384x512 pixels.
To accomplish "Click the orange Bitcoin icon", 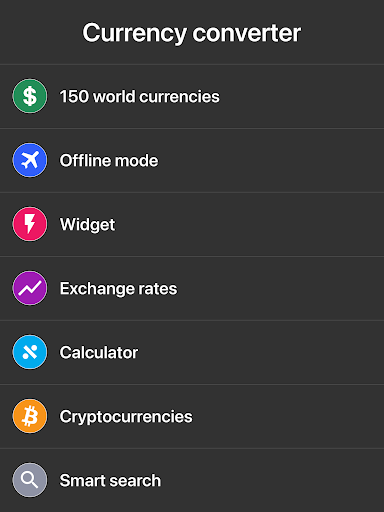I will [30, 416].
